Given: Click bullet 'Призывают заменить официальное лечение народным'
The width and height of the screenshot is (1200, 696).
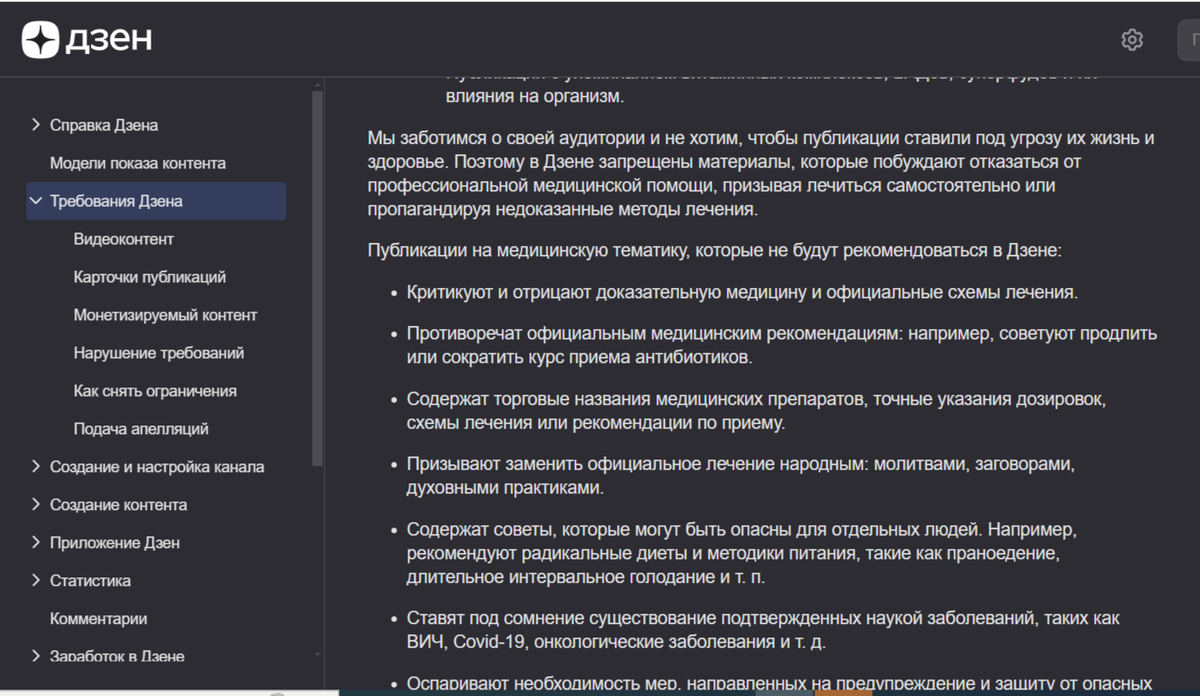Looking at the screenshot, I should pos(740,477).
